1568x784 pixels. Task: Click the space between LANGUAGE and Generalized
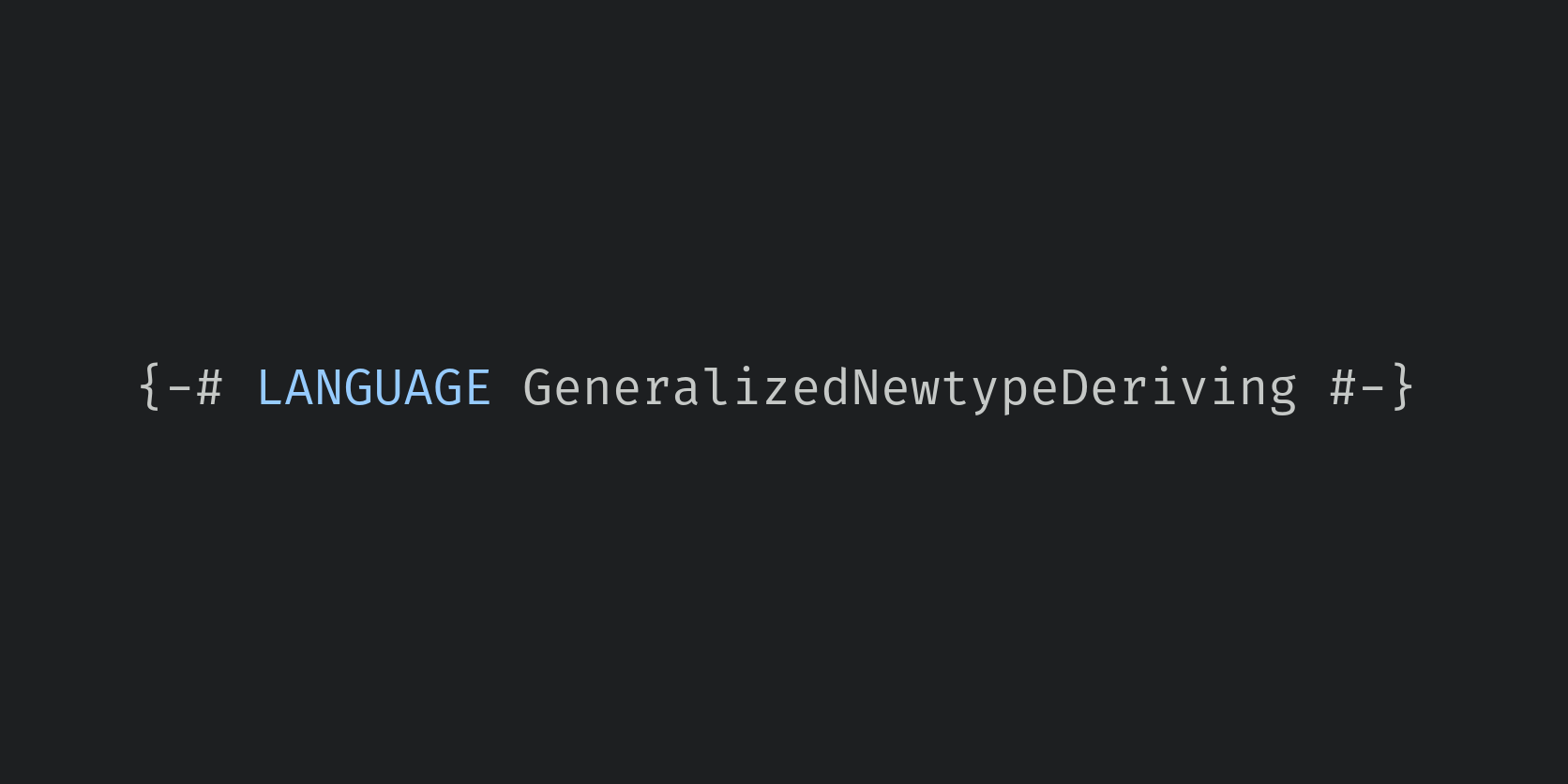506,387
